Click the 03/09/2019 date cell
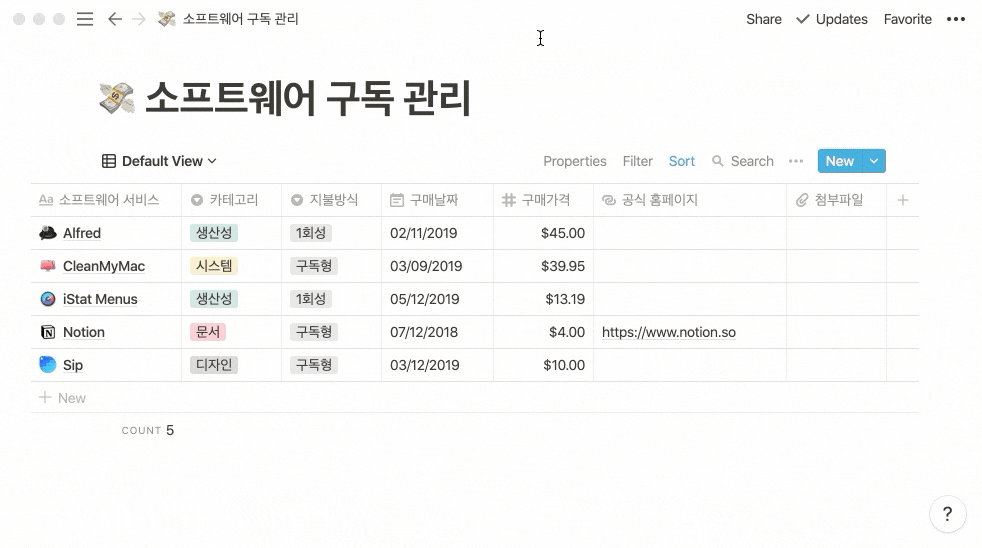The width and height of the screenshot is (982, 548). [x=437, y=266]
